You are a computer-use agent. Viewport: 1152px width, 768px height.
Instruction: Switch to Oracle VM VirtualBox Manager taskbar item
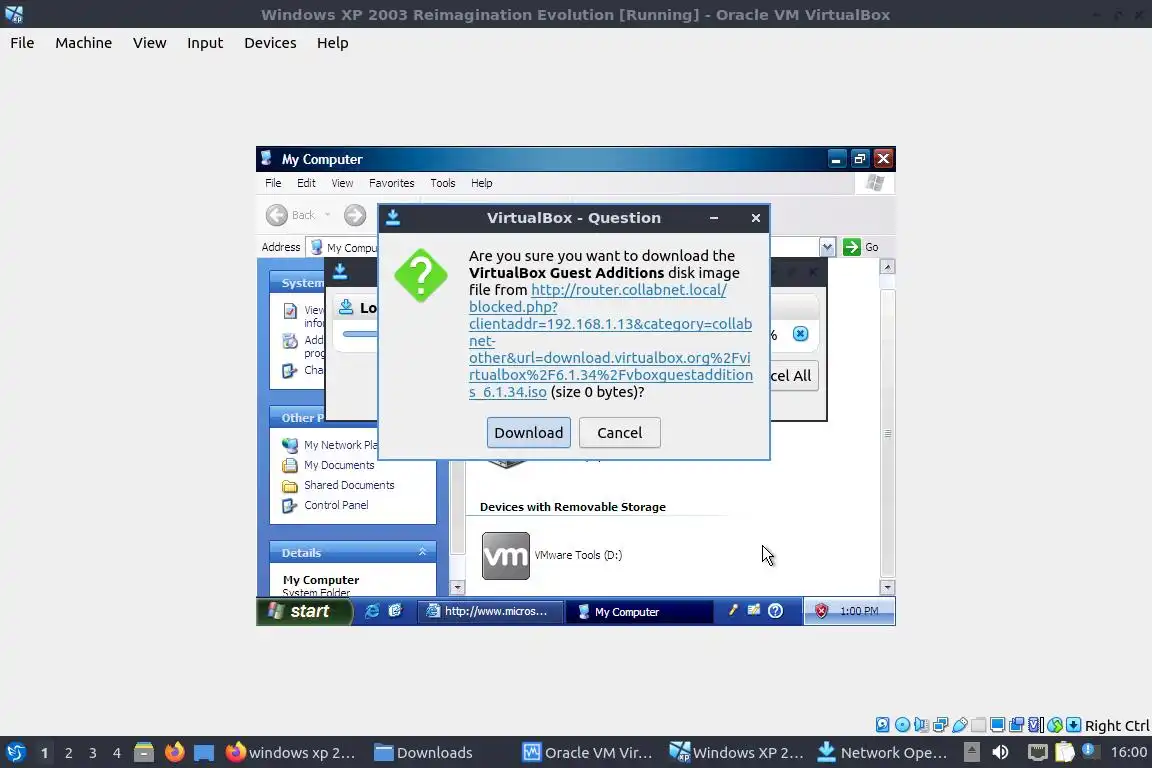[588, 753]
